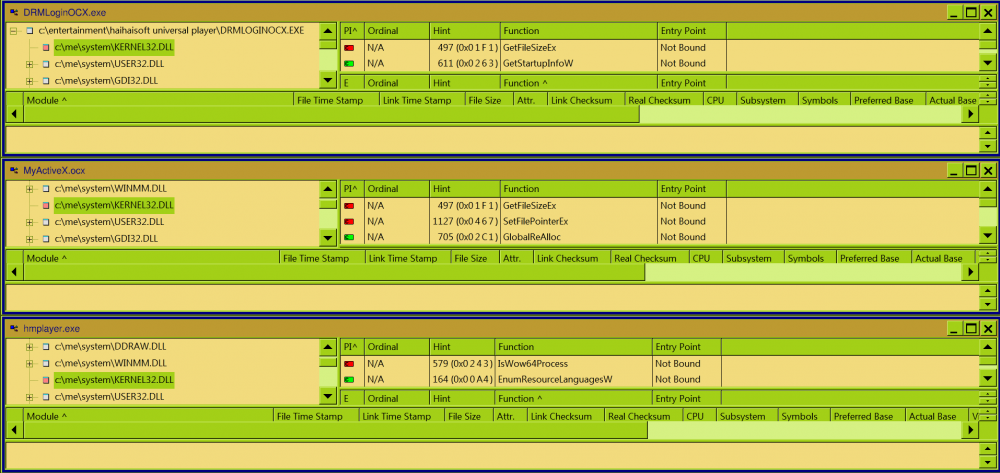Collapse the DRMLOGINOCX.EXE root tree node
The image size is (1000, 473).
13,30
